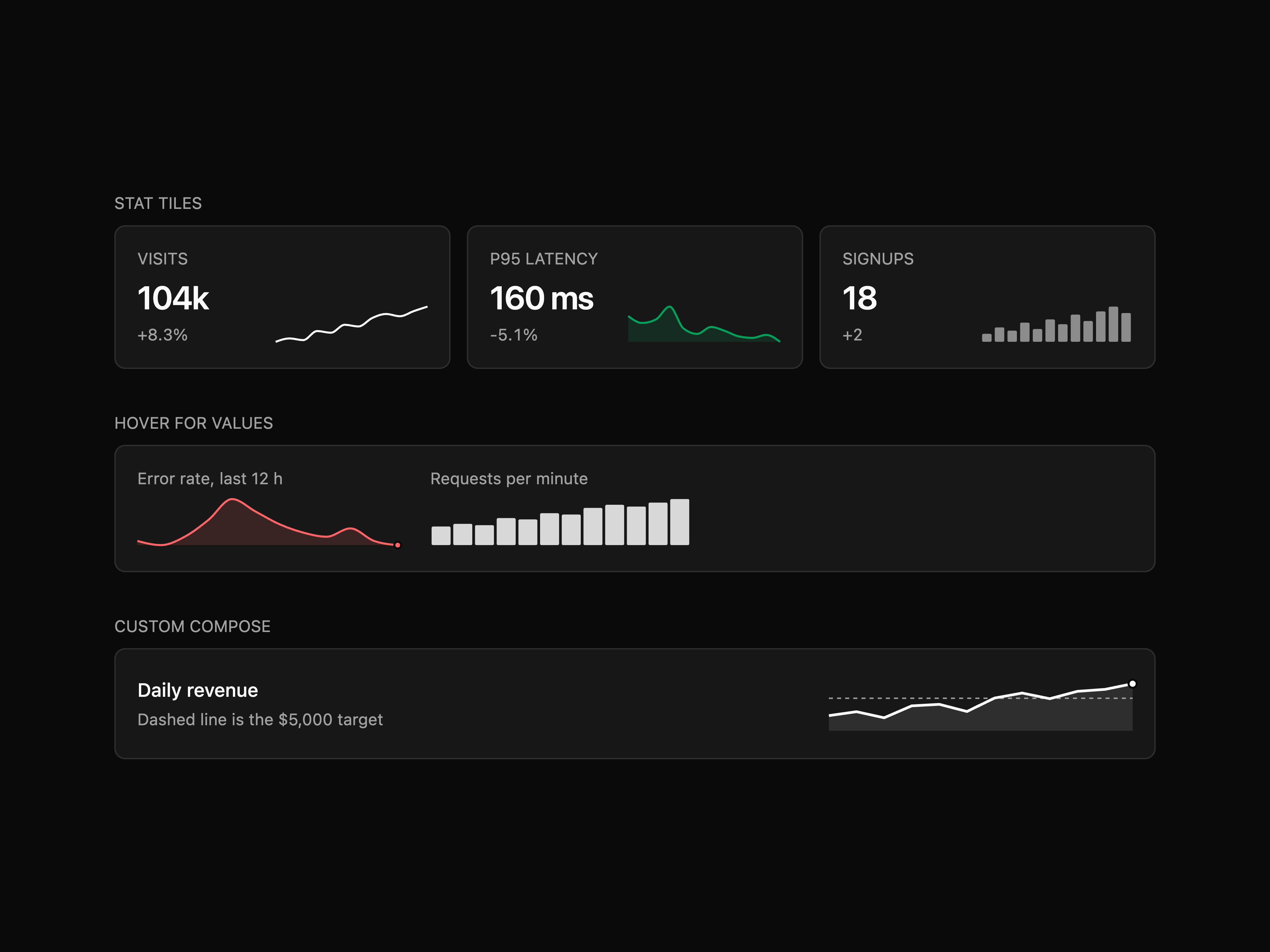Click the Visits line sparkline
This screenshot has height=952, width=1270.
[351, 324]
